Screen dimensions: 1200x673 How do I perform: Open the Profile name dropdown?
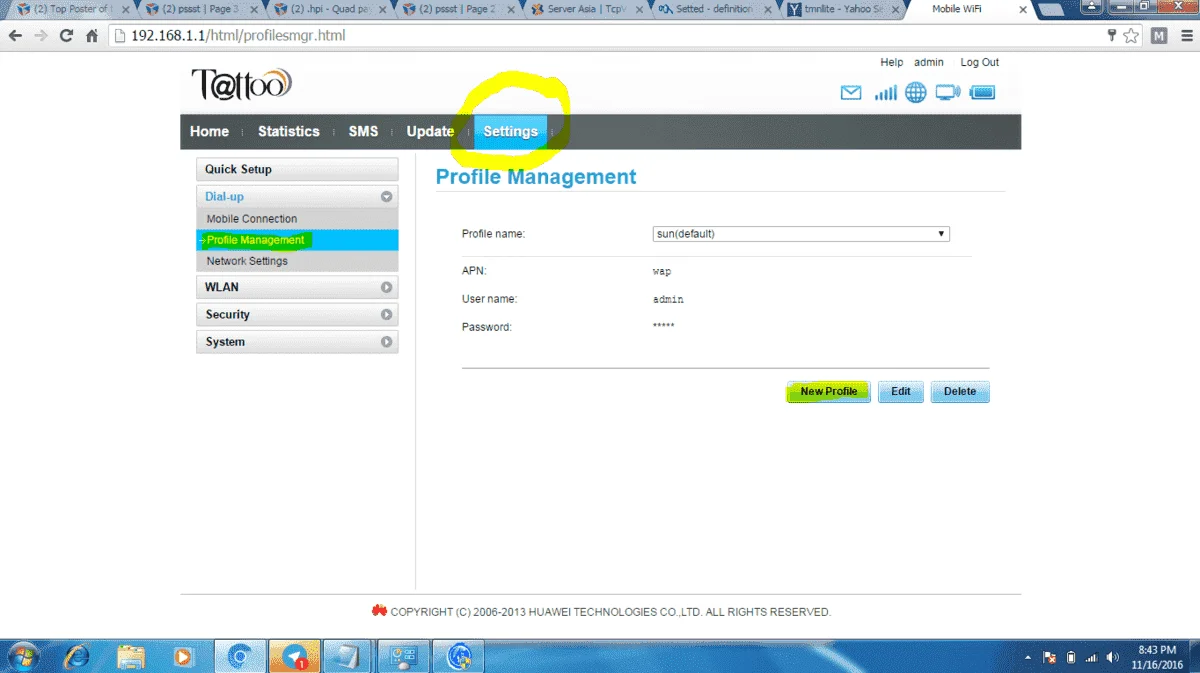tap(800, 234)
